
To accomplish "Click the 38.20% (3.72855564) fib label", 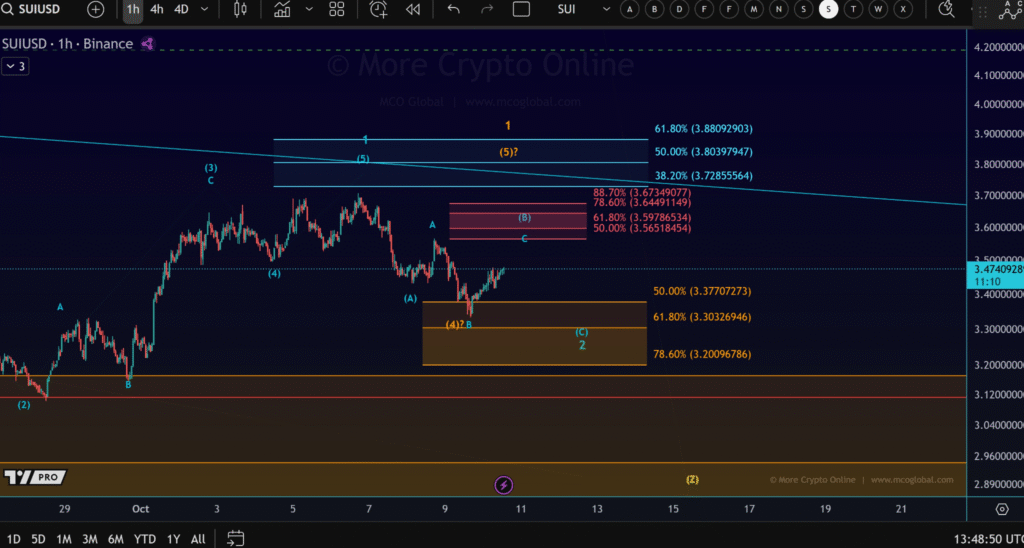I will tap(703, 176).
